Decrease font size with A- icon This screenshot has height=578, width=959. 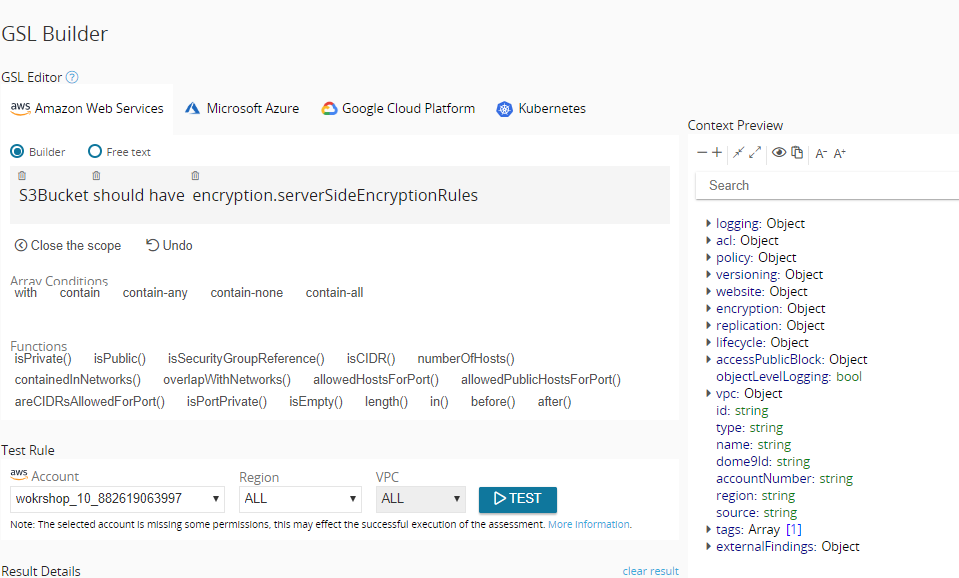click(x=821, y=154)
